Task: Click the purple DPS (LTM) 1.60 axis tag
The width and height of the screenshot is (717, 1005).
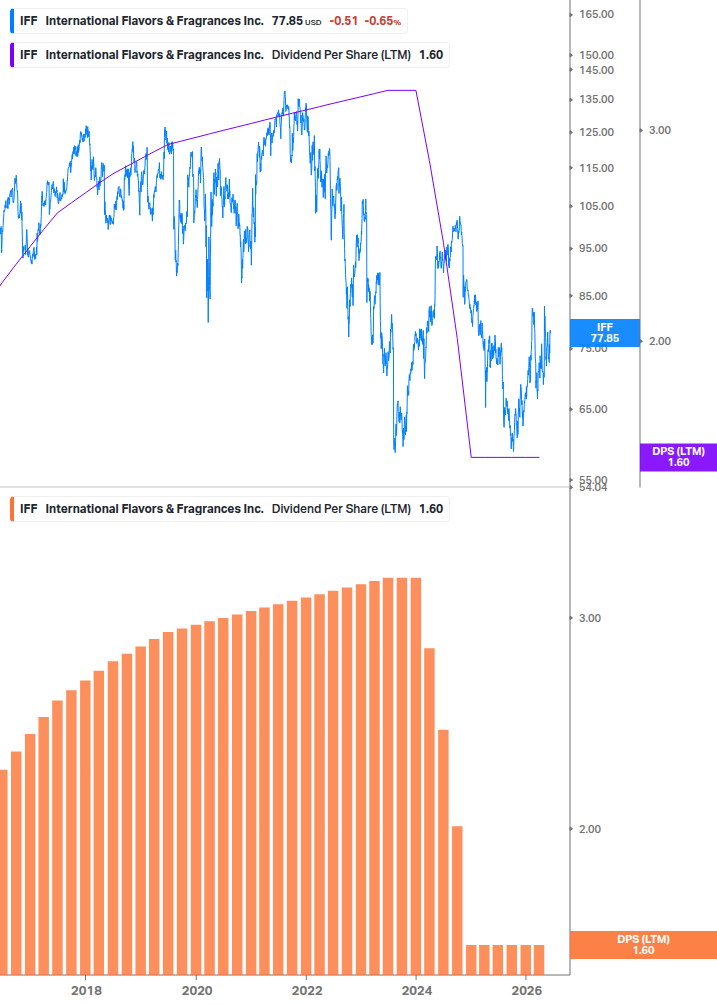Action: pyautogui.click(x=678, y=457)
